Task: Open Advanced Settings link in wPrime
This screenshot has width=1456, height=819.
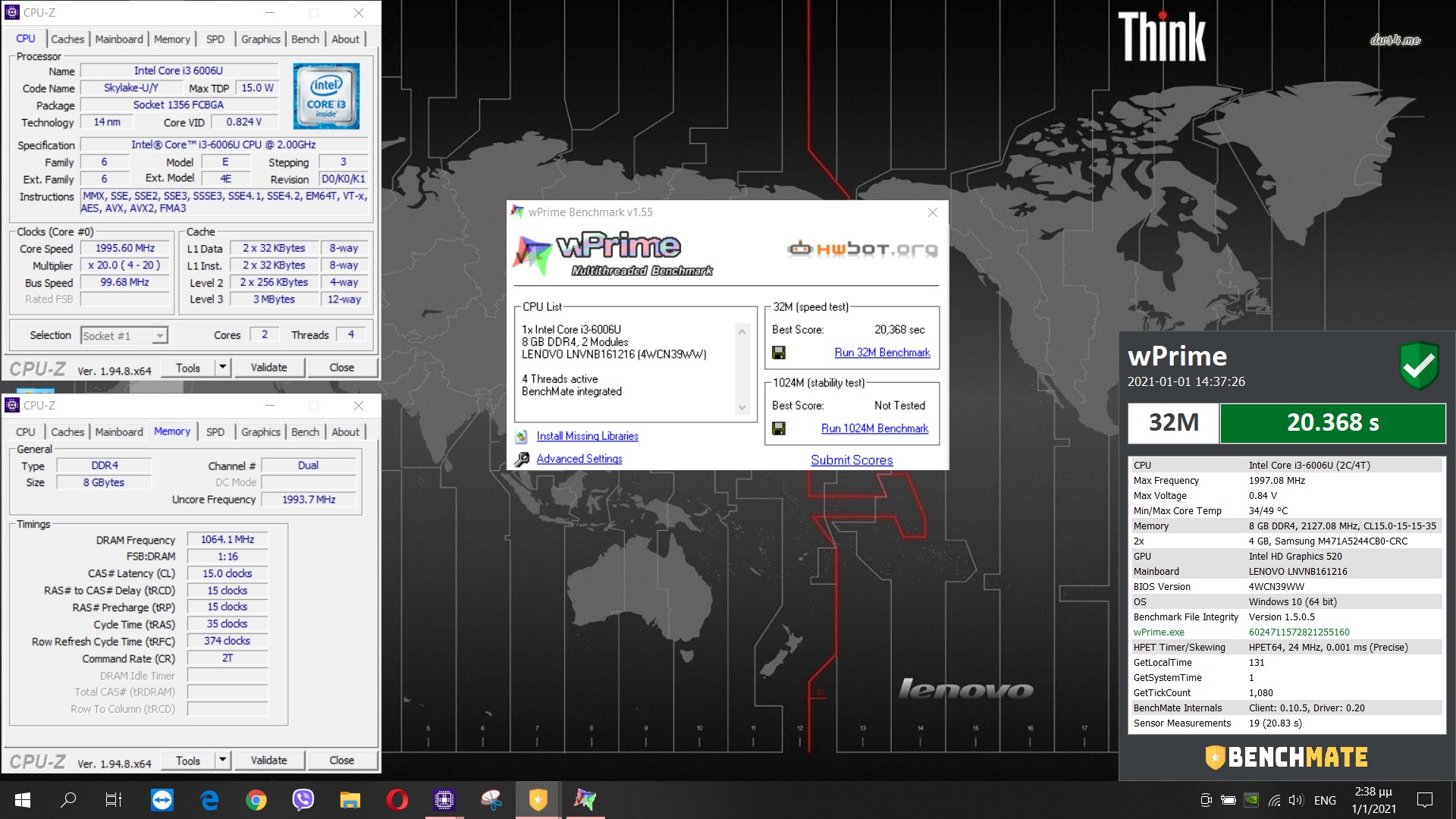Action: [x=579, y=459]
